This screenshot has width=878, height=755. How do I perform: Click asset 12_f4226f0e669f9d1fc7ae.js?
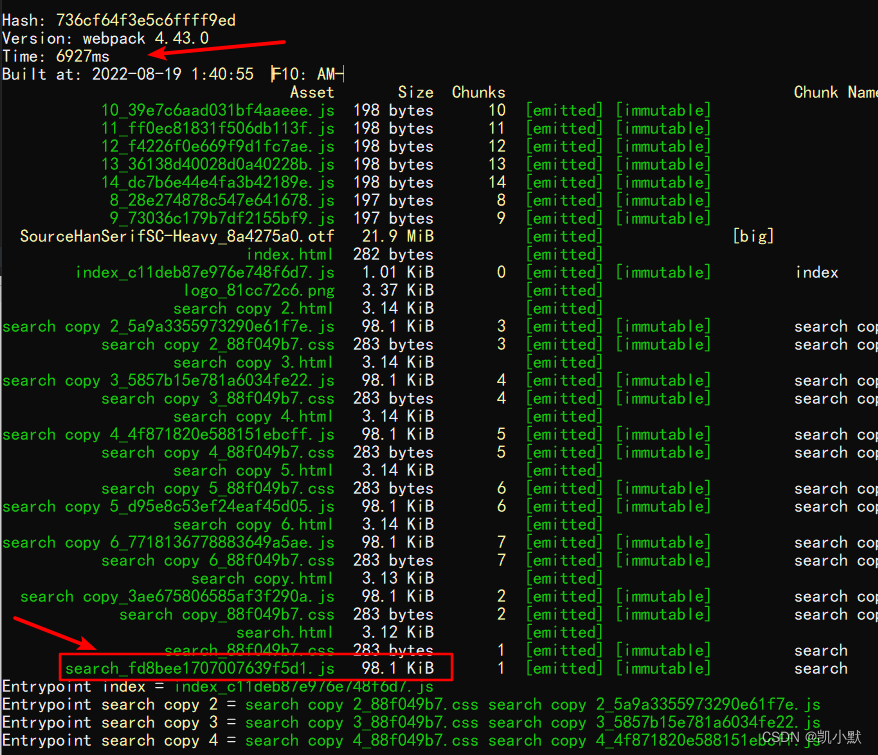(x=218, y=146)
